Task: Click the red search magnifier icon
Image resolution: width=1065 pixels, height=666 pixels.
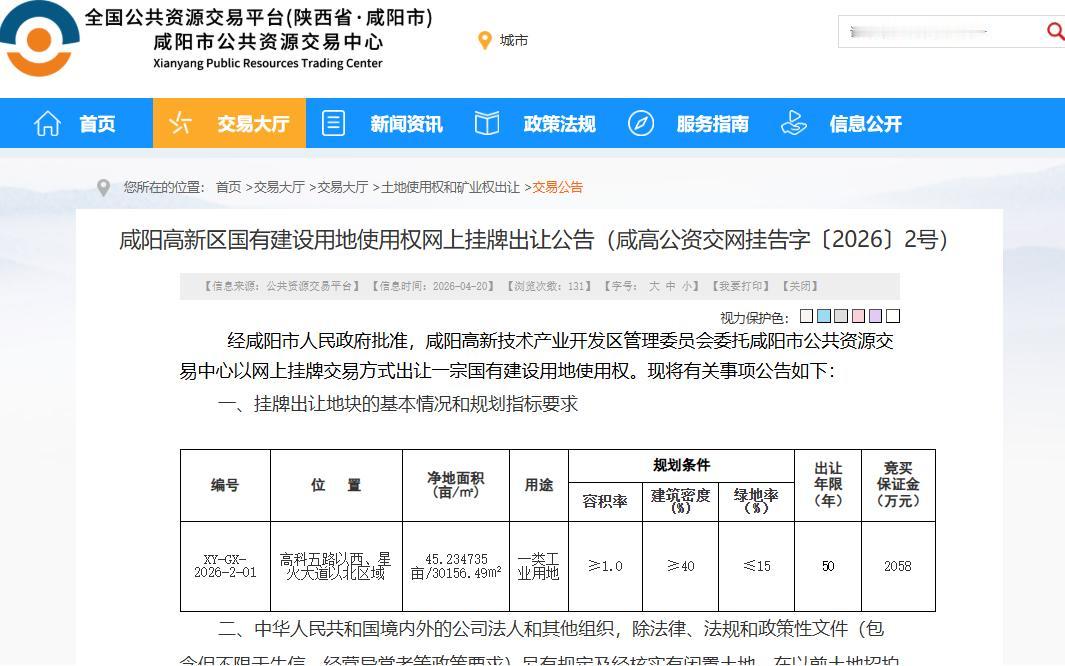Action: pos(1056,31)
